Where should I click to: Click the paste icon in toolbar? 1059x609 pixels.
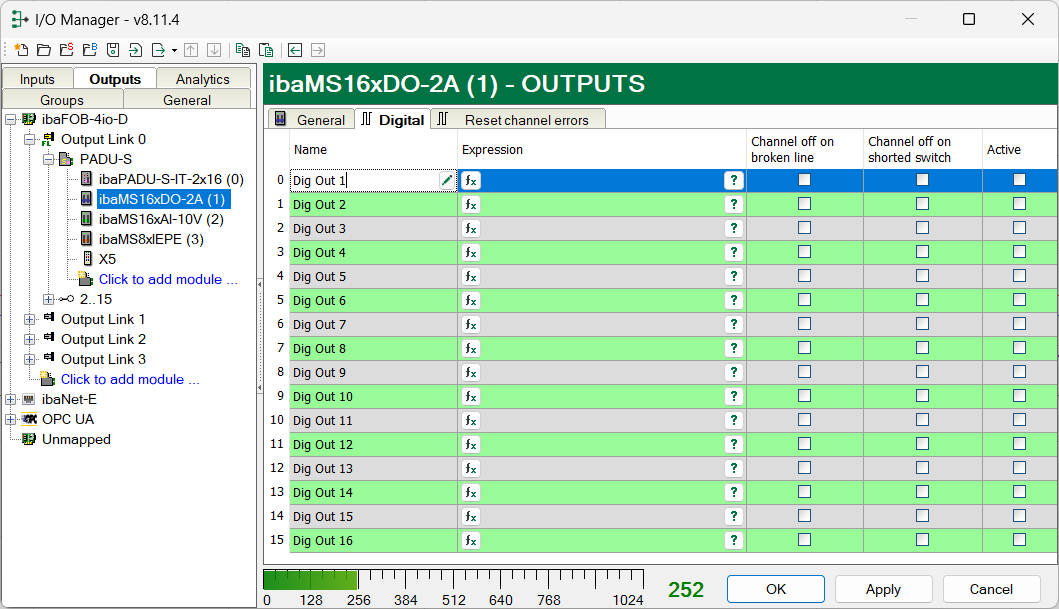[266, 50]
